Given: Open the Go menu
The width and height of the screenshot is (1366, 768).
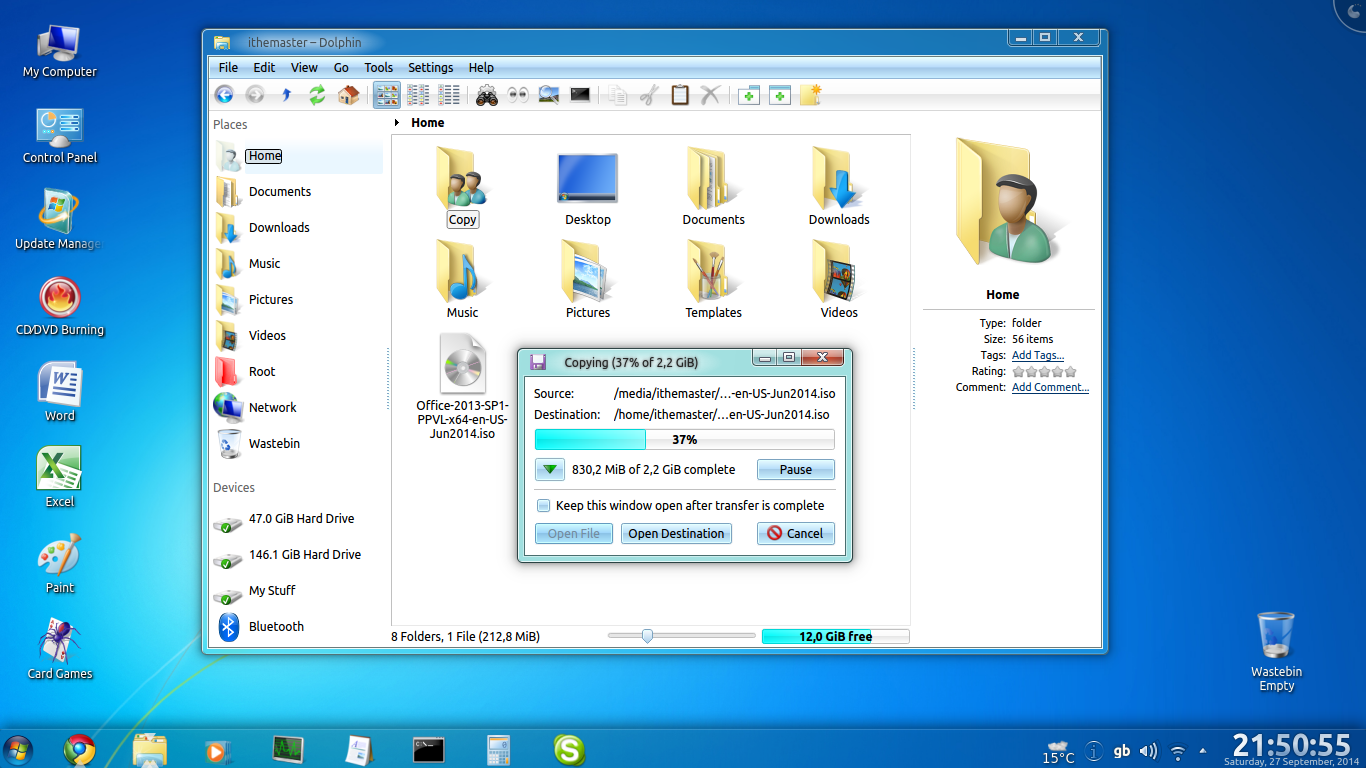Looking at the screenshot, I should point(342,68).
